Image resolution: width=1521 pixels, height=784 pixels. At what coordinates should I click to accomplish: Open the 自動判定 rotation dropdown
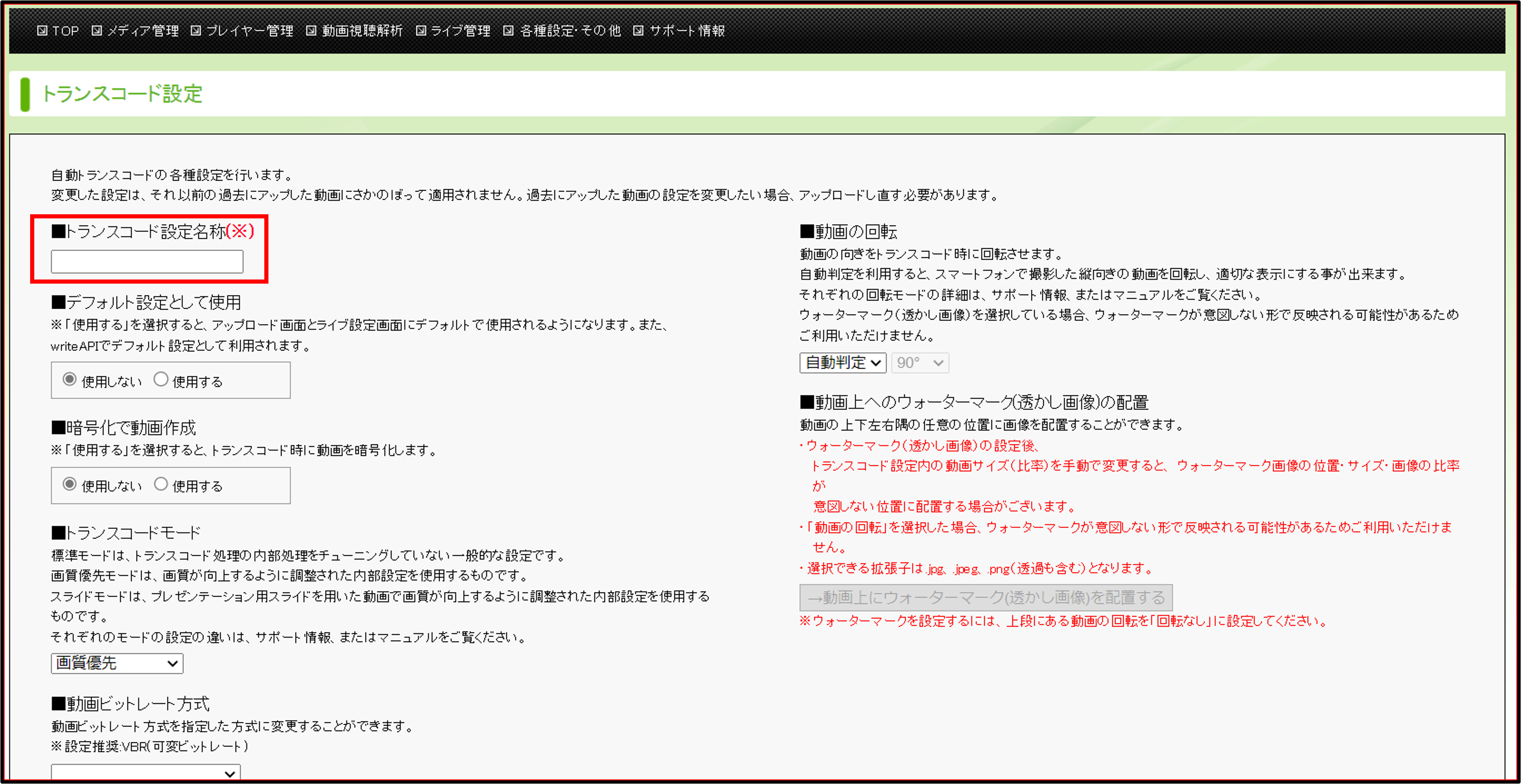coord(843,362)
